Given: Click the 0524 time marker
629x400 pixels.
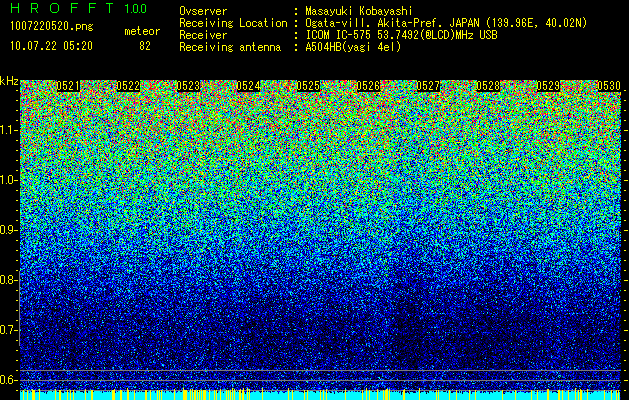Looking at the screenshot, I should (x=248, y=86).
